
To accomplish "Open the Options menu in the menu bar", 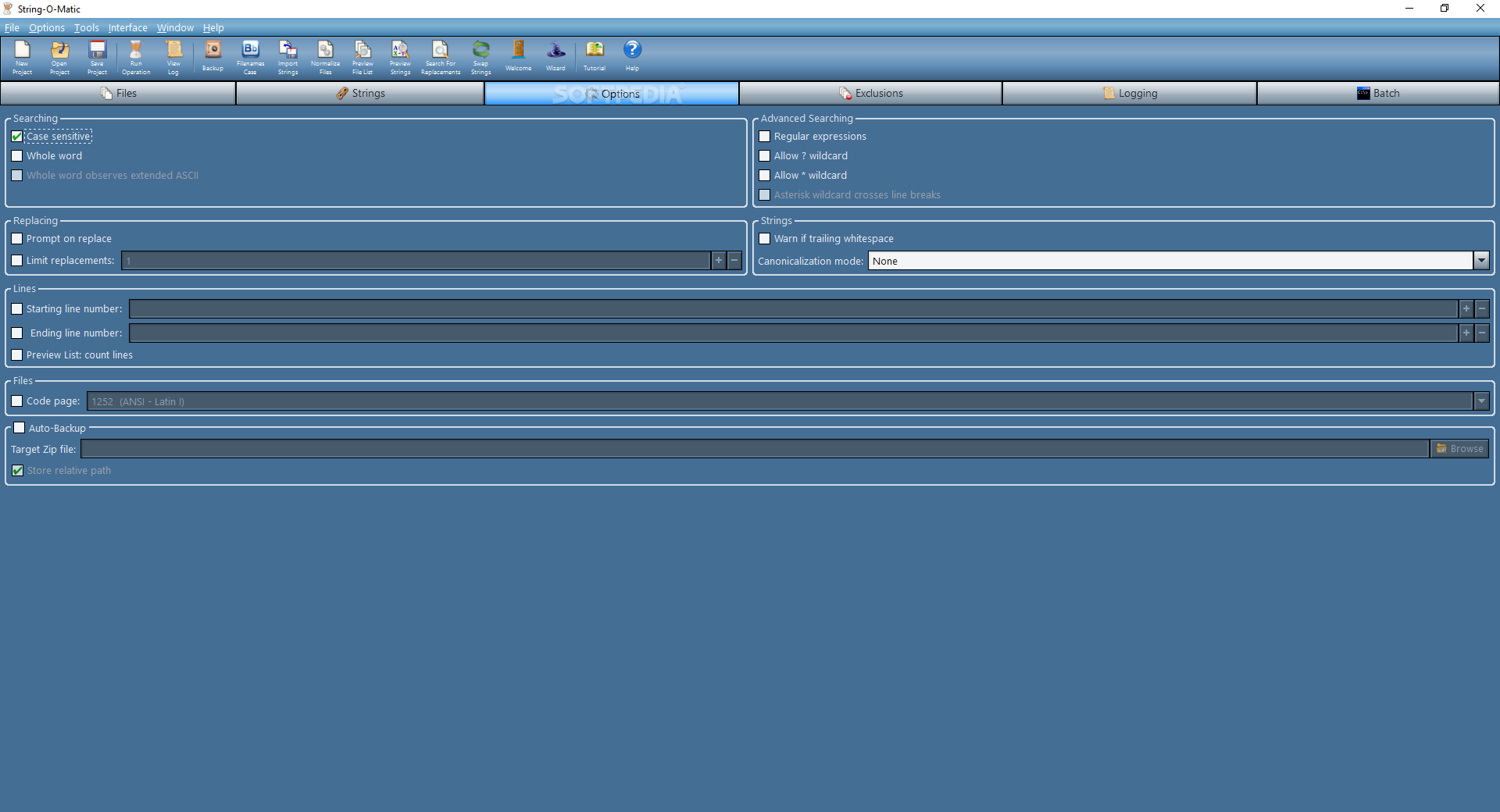I will pos(47,27).
